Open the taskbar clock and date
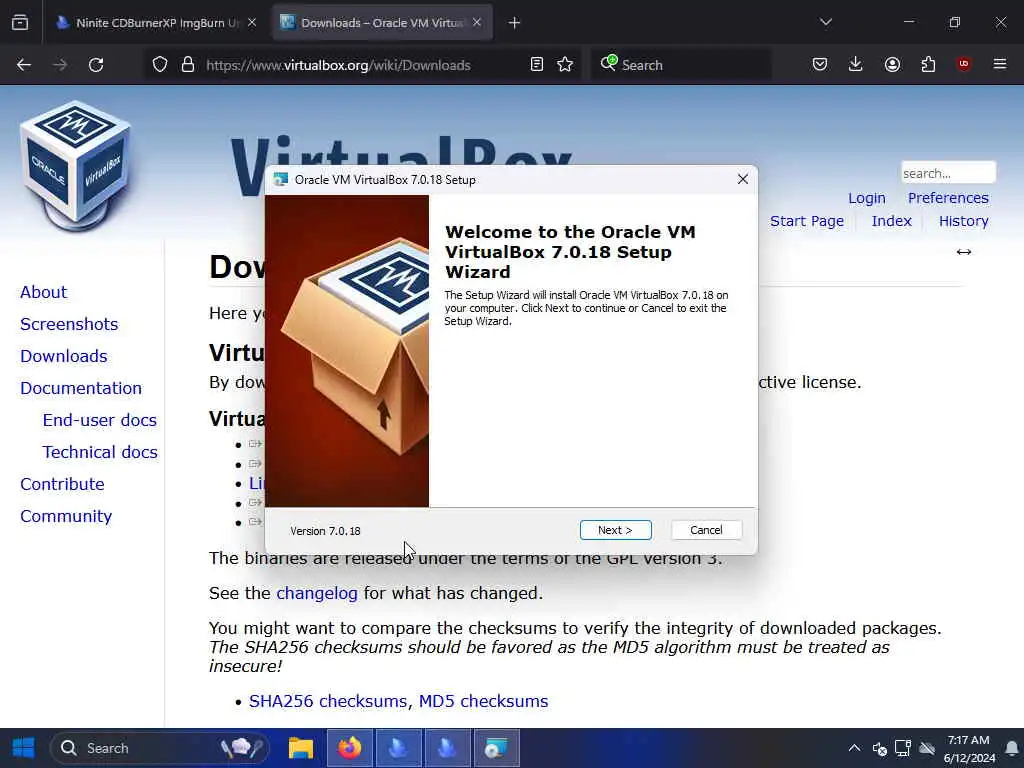Image resolution: width=1024 pixels, height=768 pixels. point(969,748)
